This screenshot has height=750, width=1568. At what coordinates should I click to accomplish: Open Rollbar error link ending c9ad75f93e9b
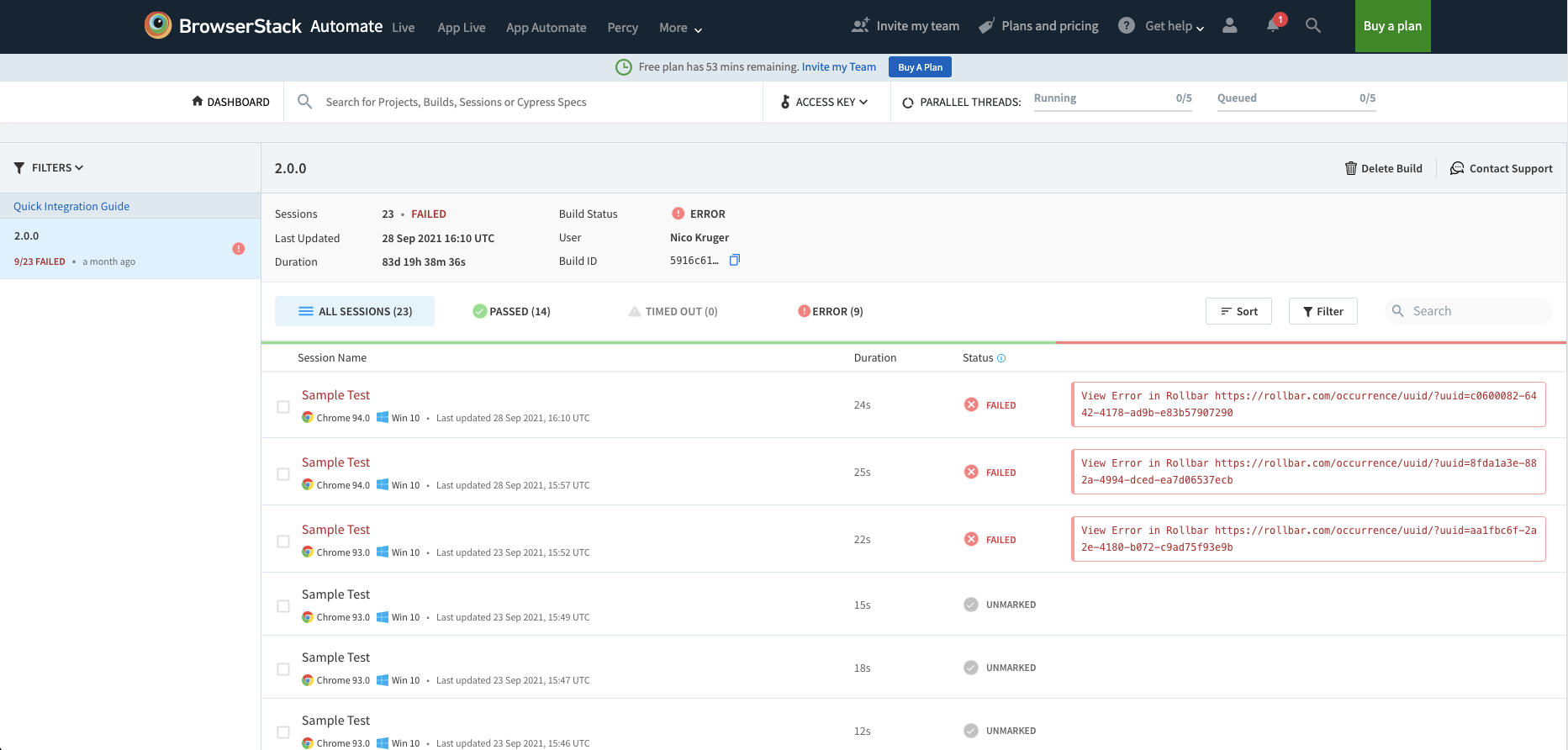pos(1308,539)
